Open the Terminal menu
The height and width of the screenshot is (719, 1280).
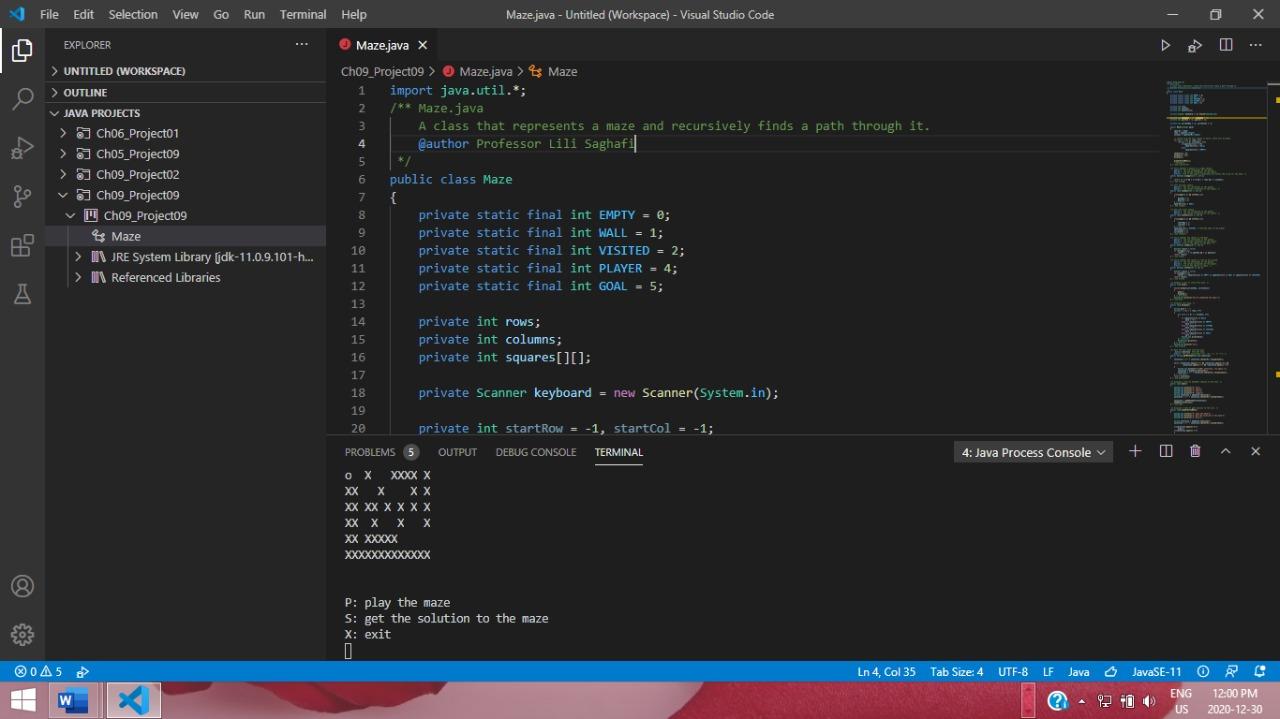(303, 14)
